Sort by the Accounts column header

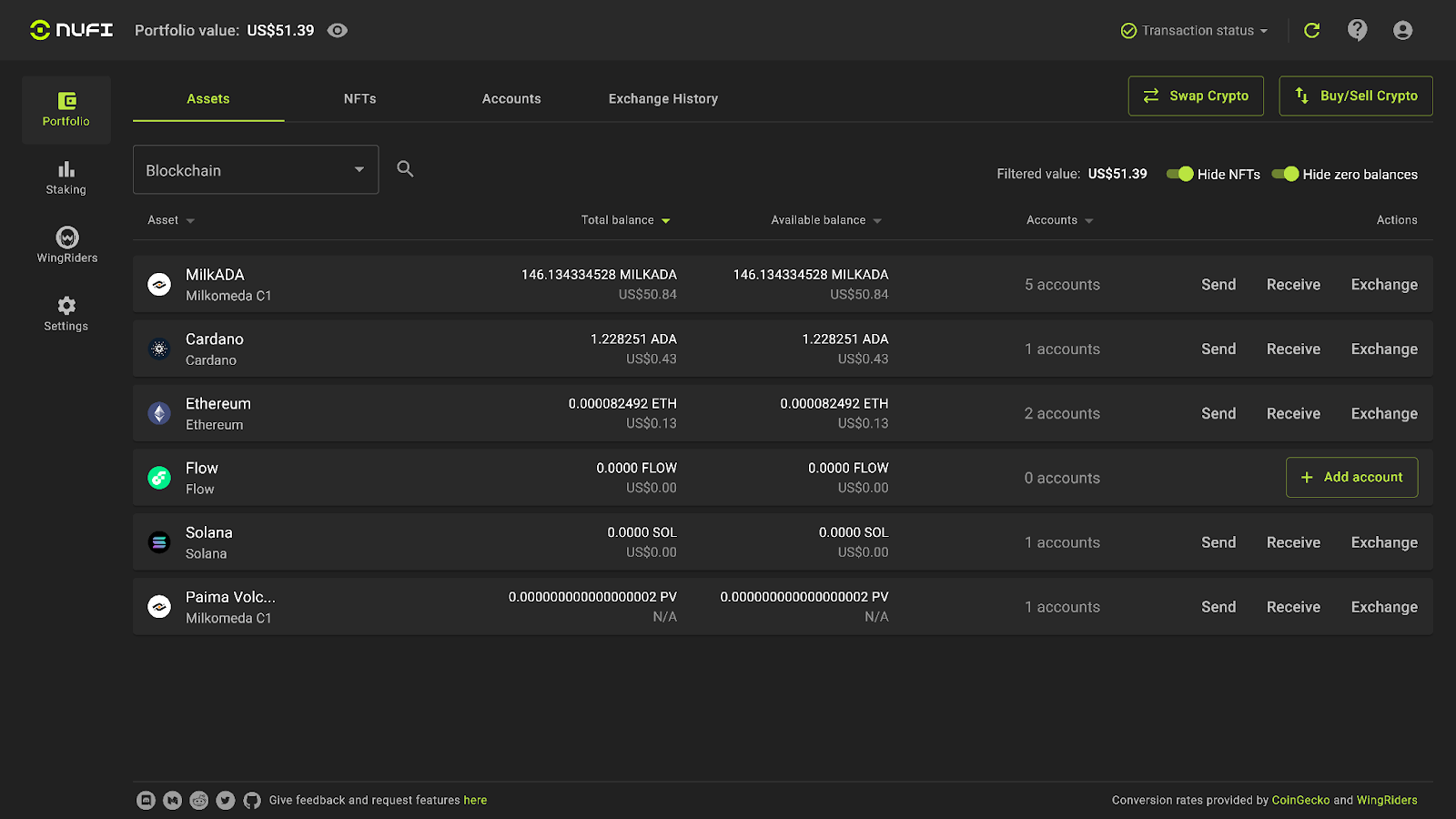tap(1060, 220)
